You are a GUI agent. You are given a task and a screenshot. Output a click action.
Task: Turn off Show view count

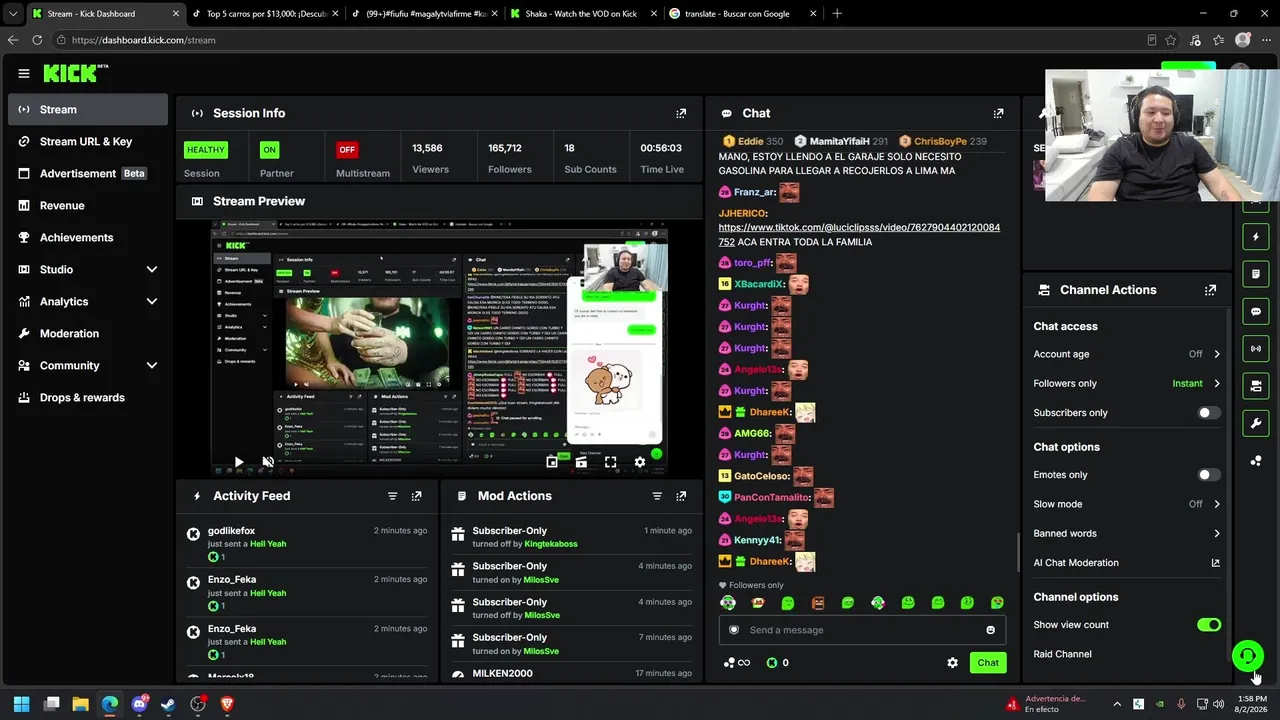[1209, 625]
